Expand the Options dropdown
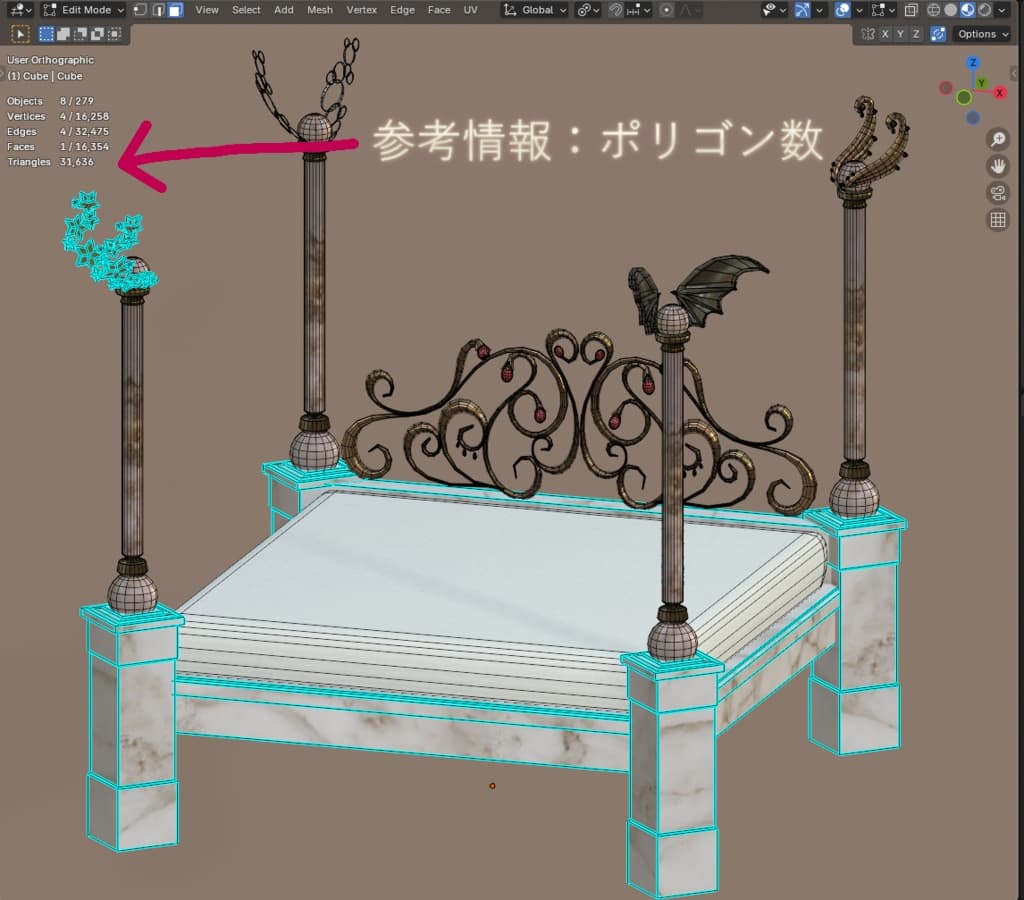This screenshot has height=900, width=1024. pos(980,33)
